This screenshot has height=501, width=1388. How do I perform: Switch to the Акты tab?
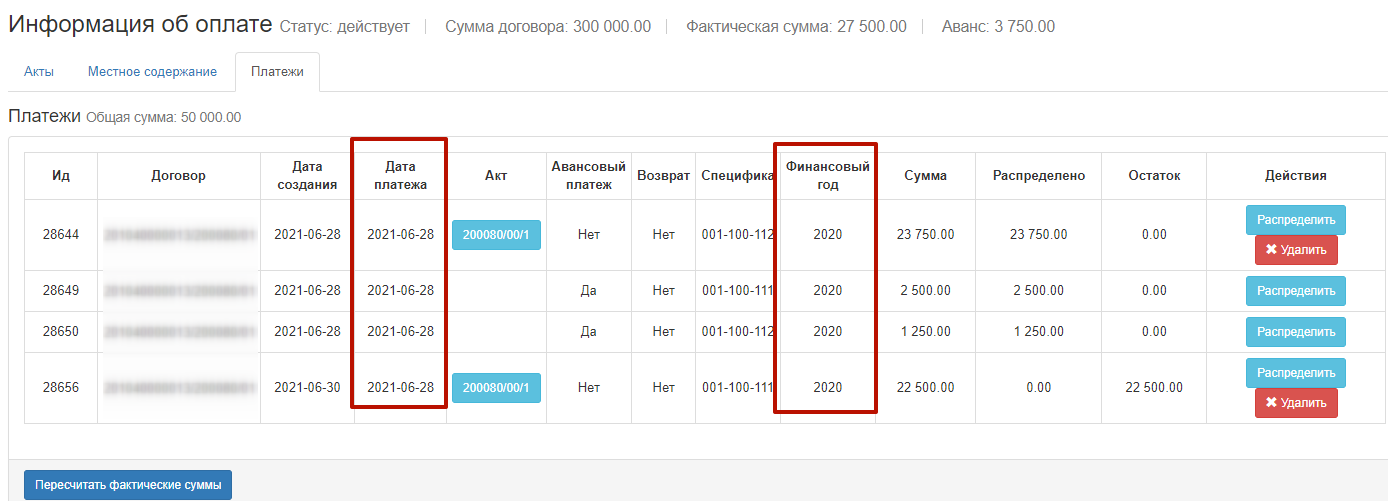coord(39,72)
